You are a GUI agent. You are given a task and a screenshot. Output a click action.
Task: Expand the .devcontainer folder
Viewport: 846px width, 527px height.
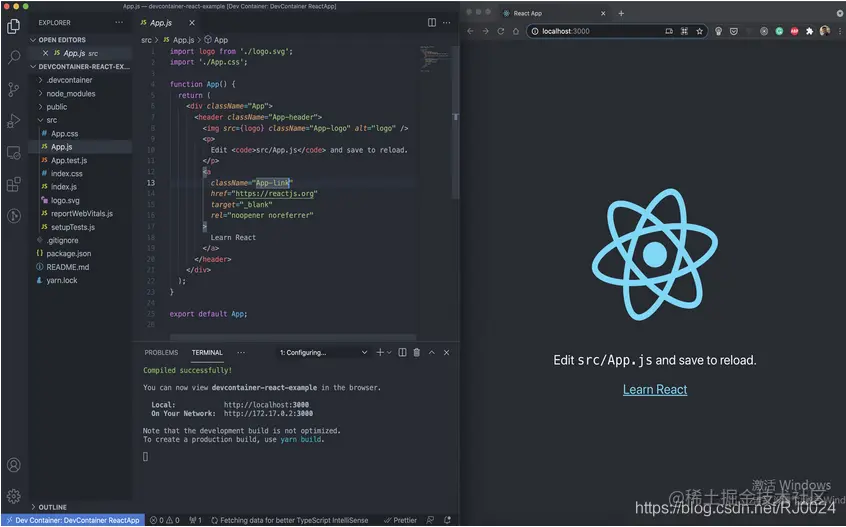tap(69, 80)
